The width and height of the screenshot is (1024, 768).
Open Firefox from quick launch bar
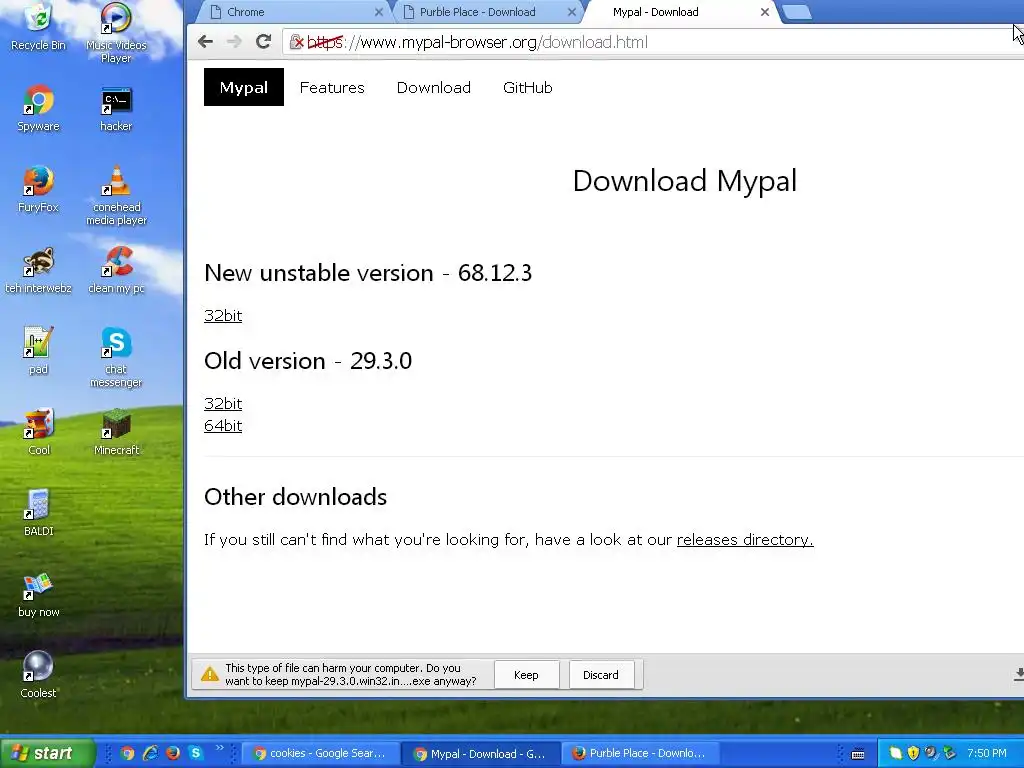tap(172, 753)
